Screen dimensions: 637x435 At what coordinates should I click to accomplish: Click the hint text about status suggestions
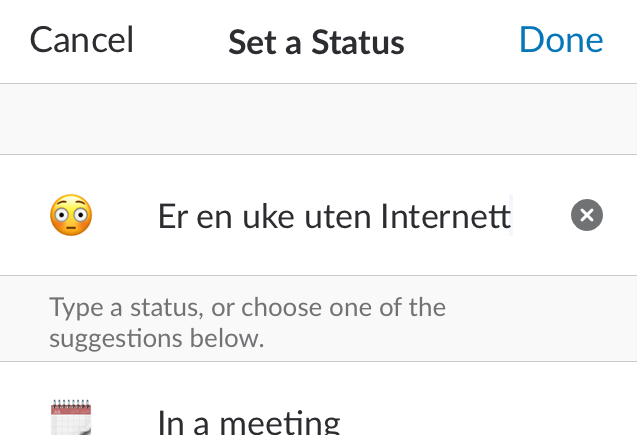247,322
